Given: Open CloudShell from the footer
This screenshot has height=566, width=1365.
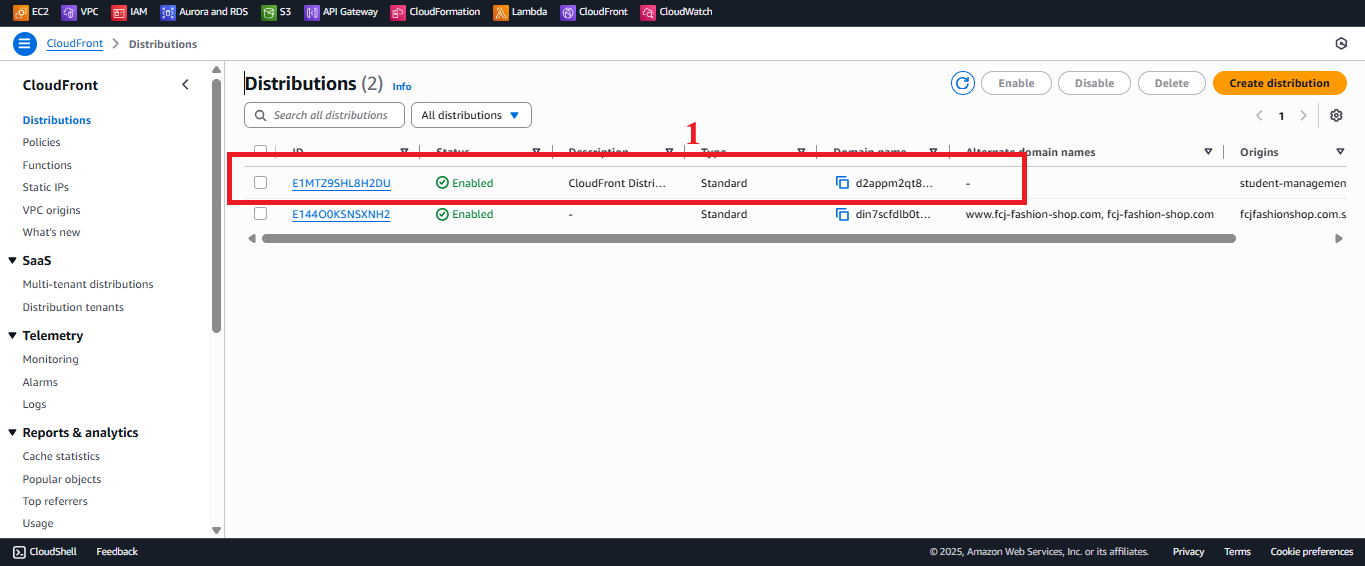Looking at the screenshot, I should point(47,551).
